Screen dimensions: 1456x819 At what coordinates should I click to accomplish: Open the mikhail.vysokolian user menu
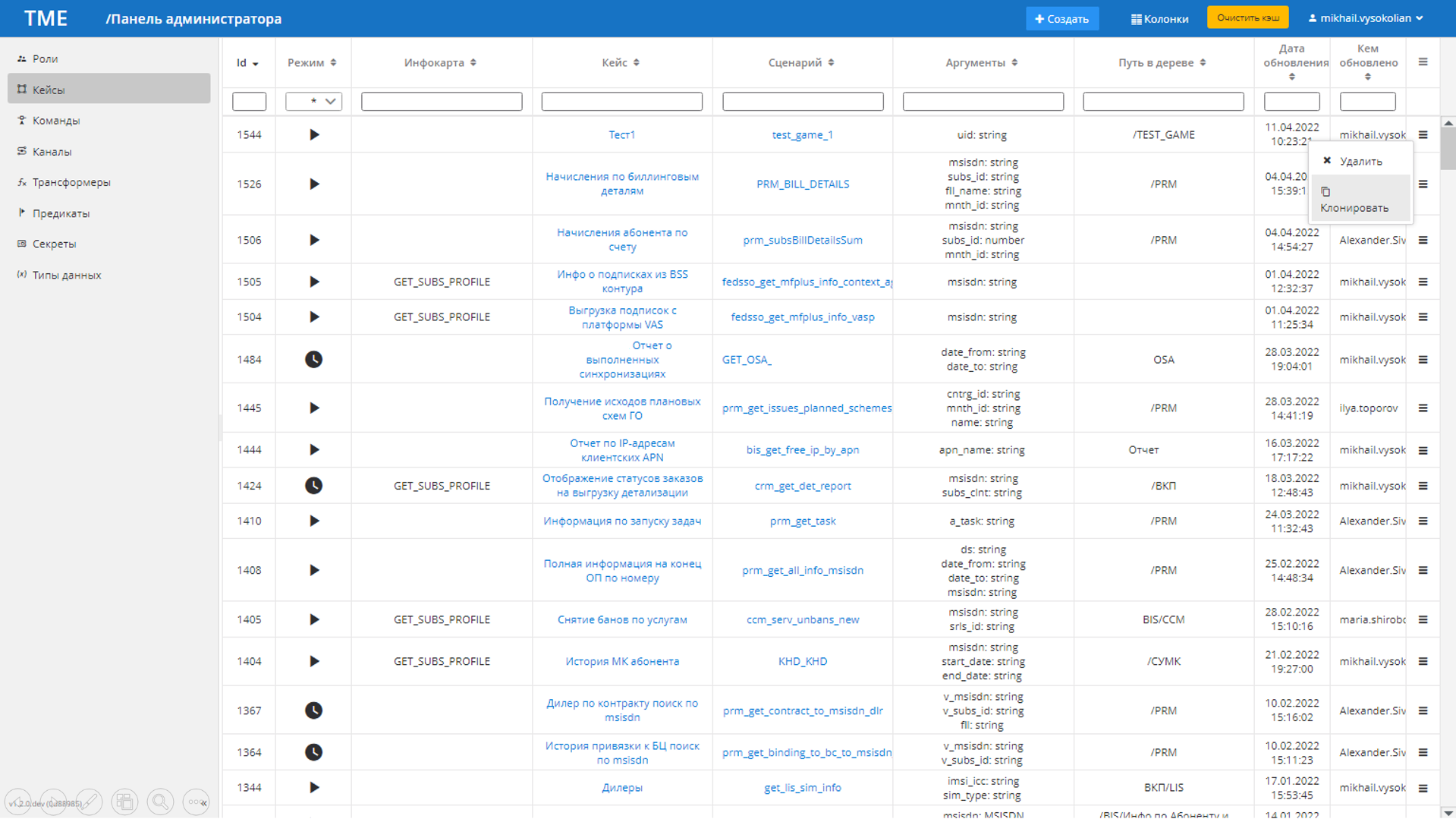[x=1366, y=18]
